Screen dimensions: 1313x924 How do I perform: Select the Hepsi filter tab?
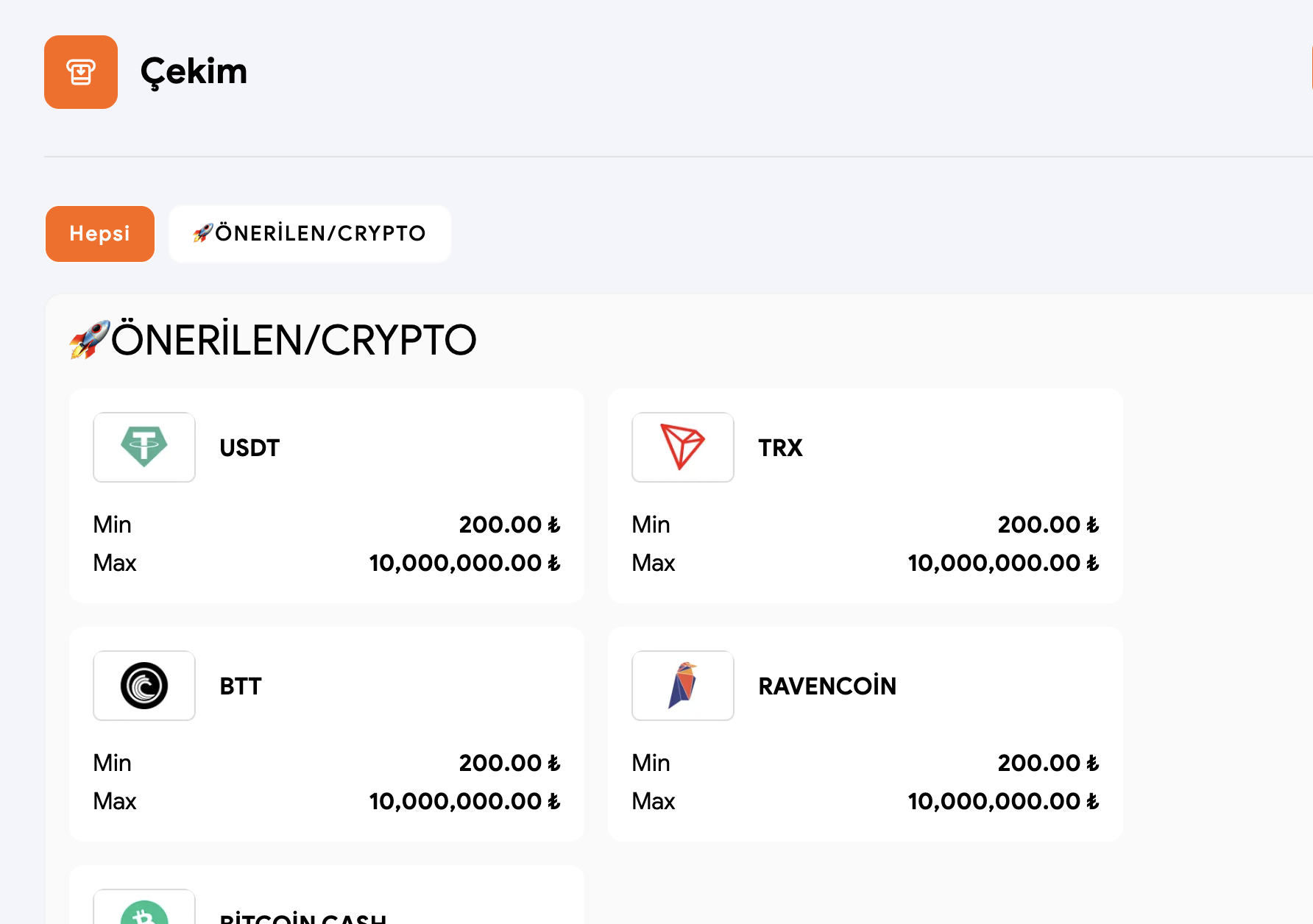coord(100,234)
